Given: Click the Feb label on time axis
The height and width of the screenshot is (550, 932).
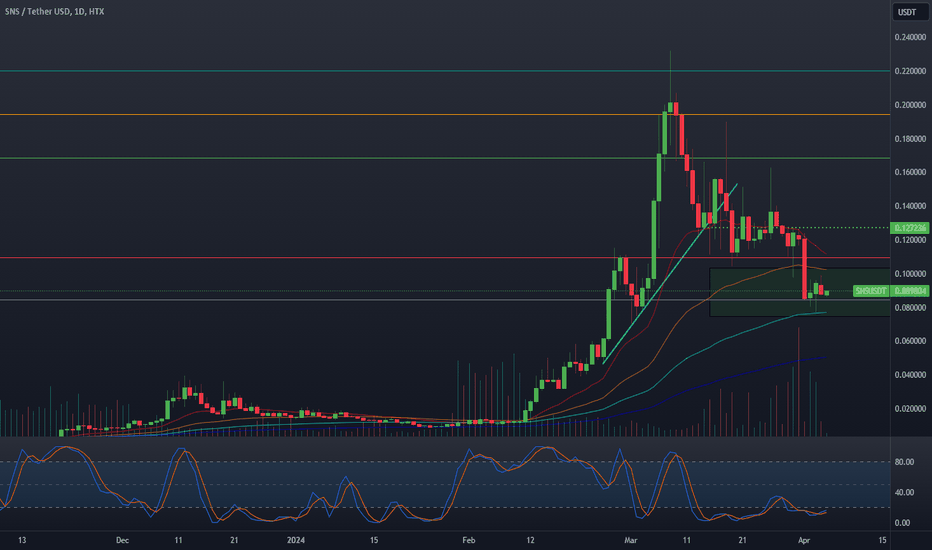Looking at the screenshot, I should pyautogui.click(x=469, y=540).
